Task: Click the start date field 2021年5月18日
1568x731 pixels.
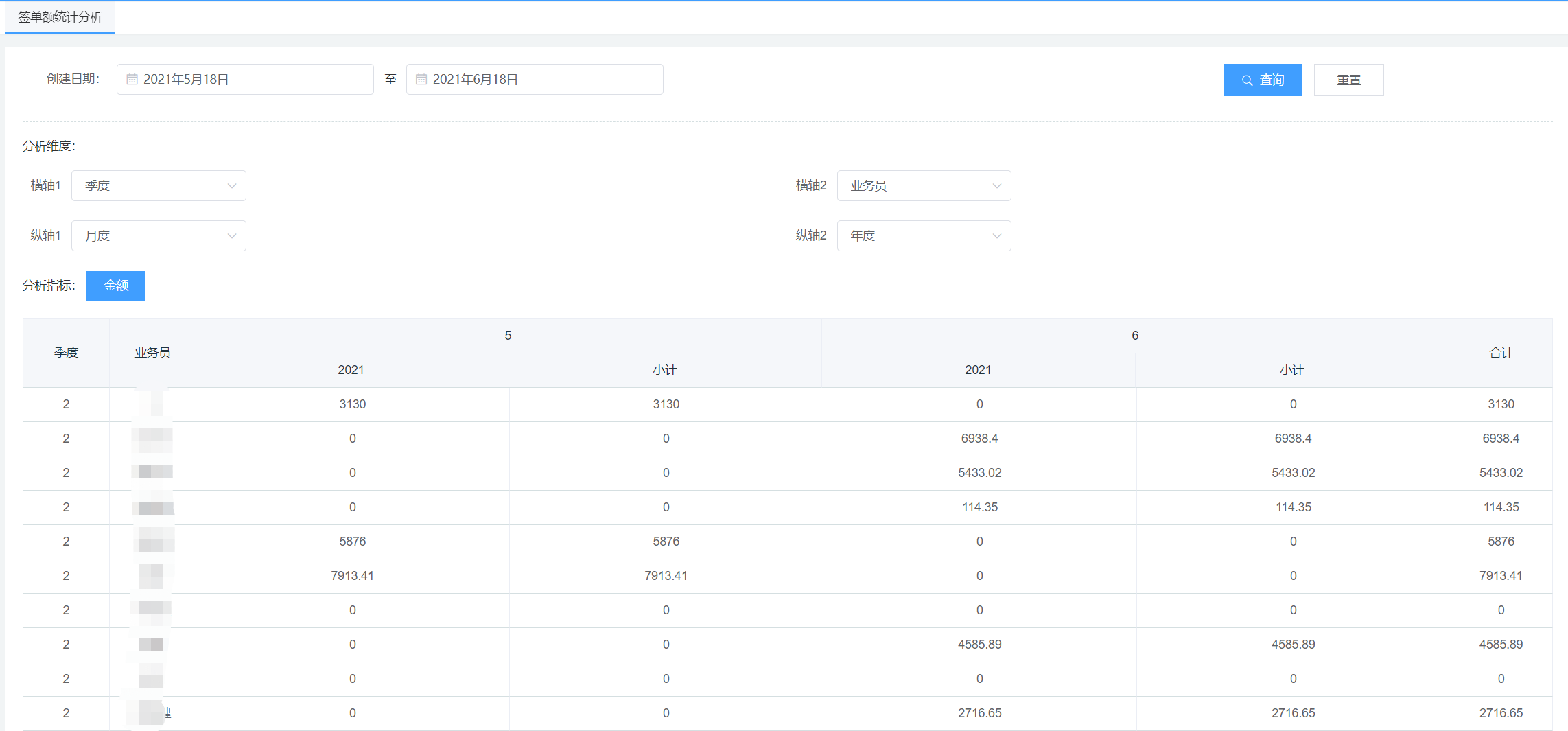Action: (245, 80)
